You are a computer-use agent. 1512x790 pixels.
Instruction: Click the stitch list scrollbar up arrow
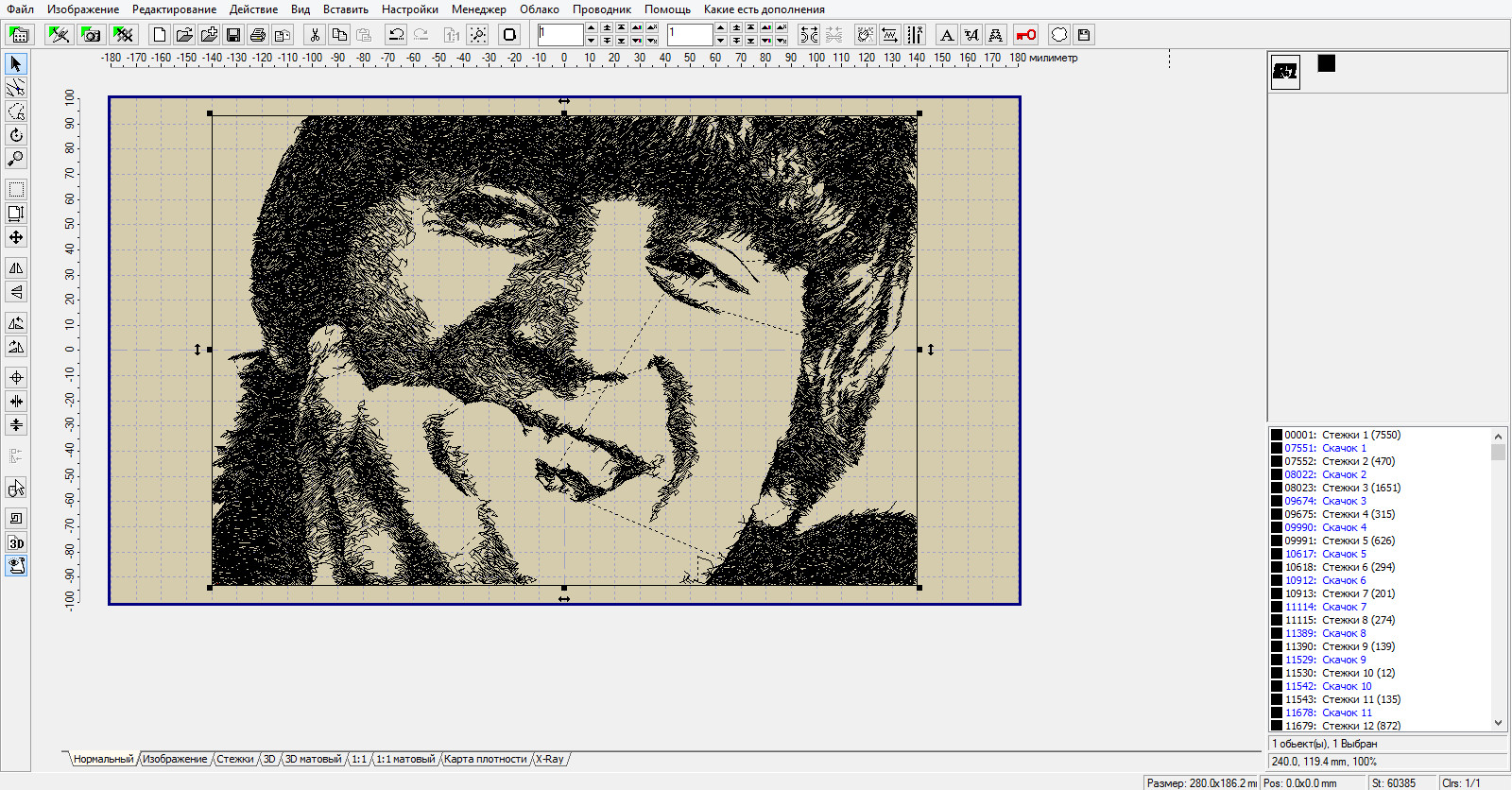(x=1498, y=436)
